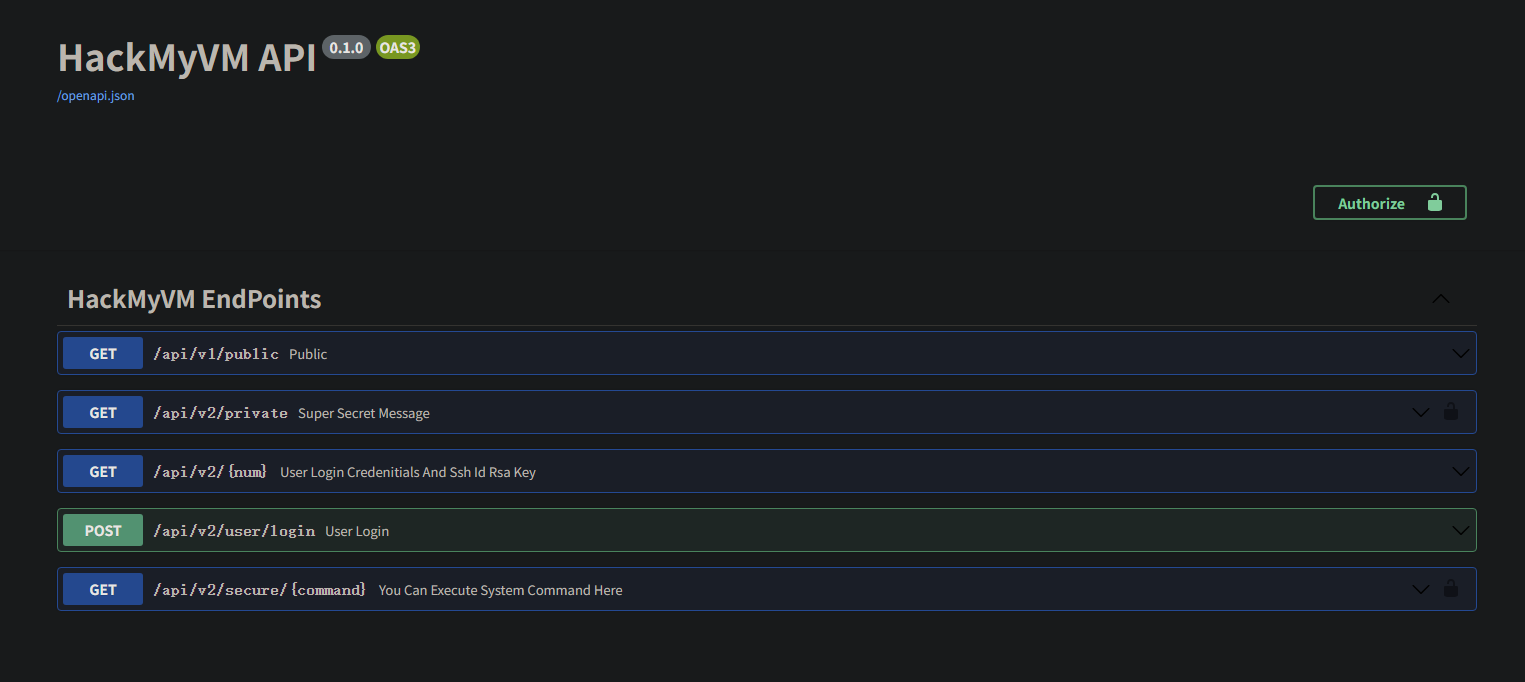Click the OAS3 badge next to title
Image resolution: width=1525 pixels, height=682 pixels.
point(397,48)
